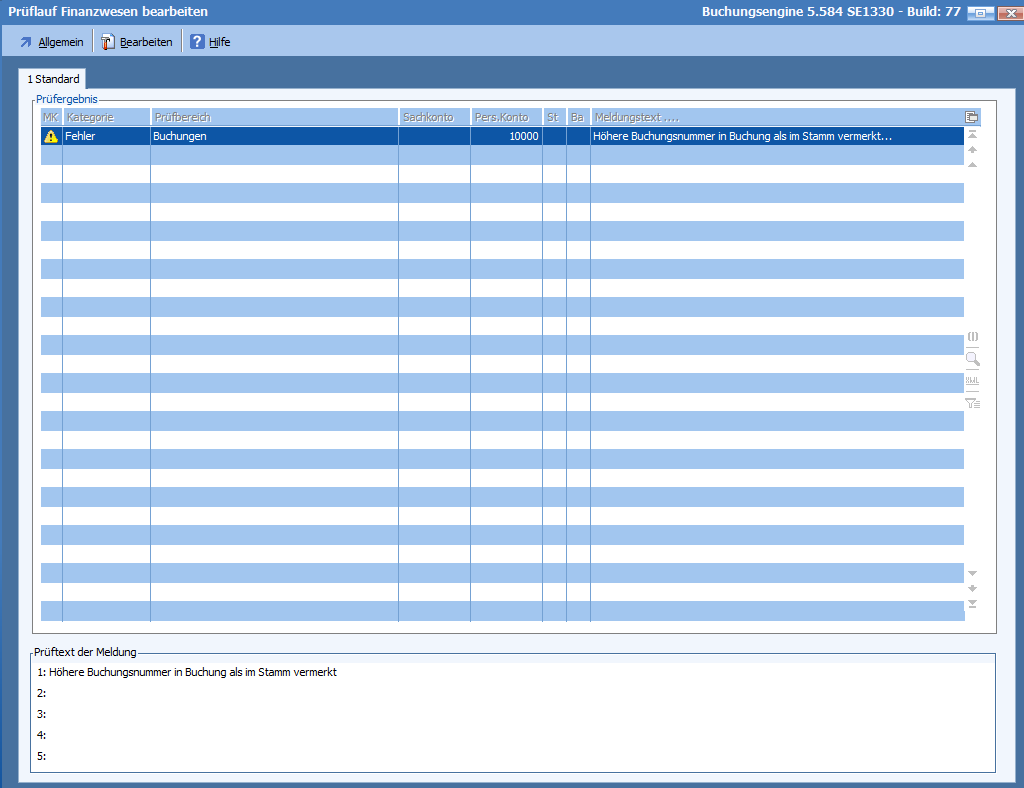This screenshot has width=1024, height=788.
Task: Click the parentheses icon above the magnifier
Action: (x=972, y=337)
